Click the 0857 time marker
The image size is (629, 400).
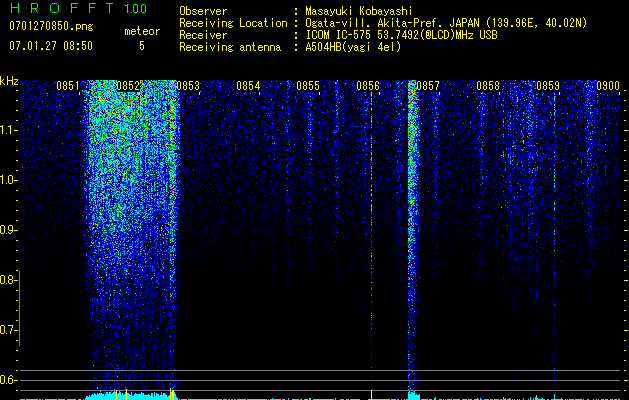pyautogui.click(x=428, y=86)
